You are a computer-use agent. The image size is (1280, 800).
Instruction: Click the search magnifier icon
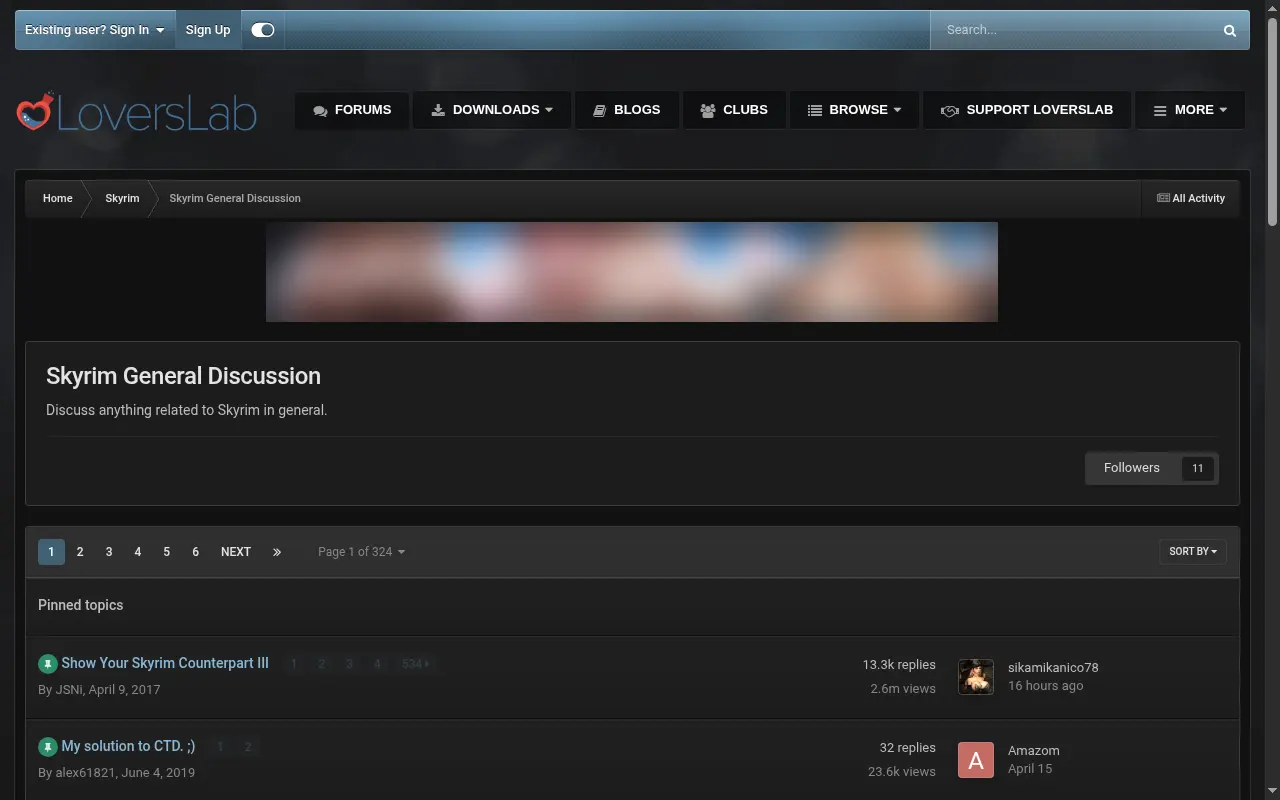point(1230,30)
